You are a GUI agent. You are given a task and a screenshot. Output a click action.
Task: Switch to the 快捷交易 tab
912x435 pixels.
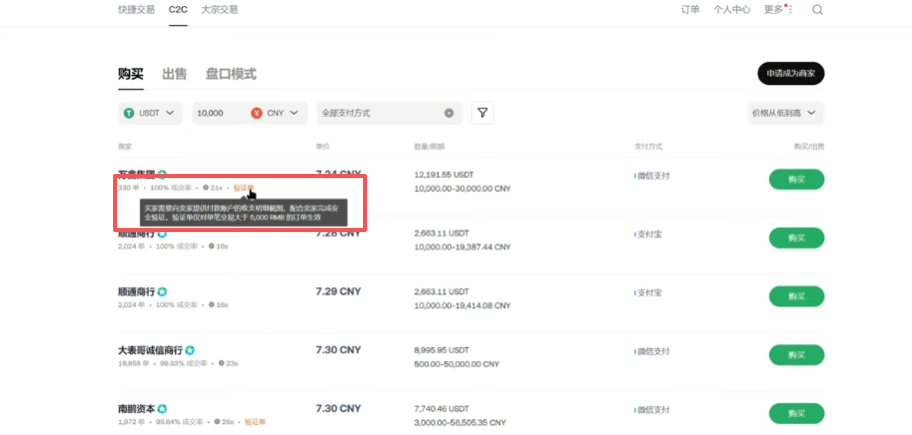(x=136, y=10)
